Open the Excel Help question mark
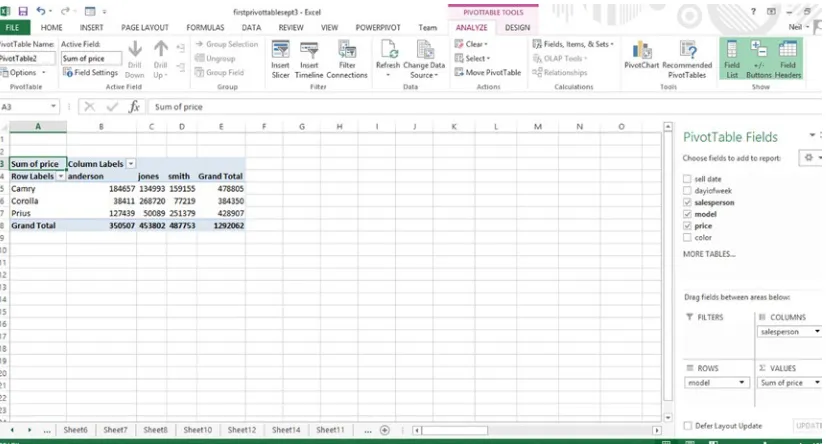The width and height of the screenshot is (826, 444). (x=753, y=11)
